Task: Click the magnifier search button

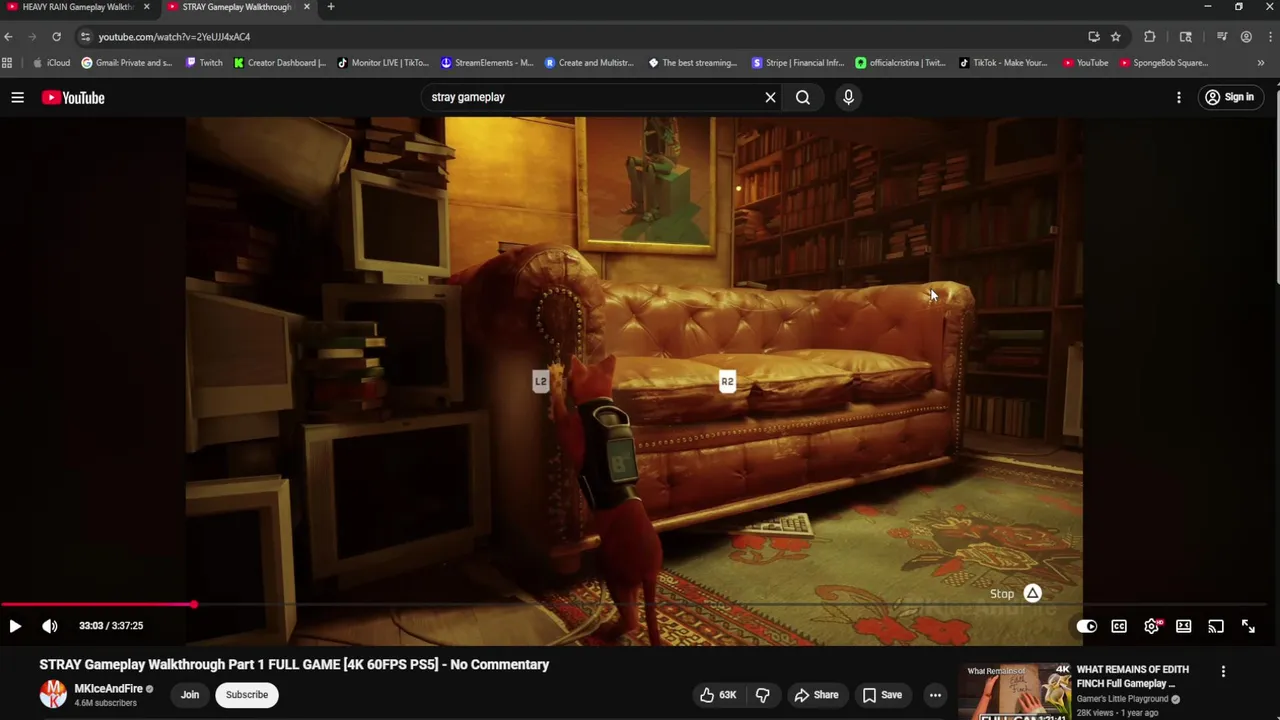Action: click(x=803, y=97)
